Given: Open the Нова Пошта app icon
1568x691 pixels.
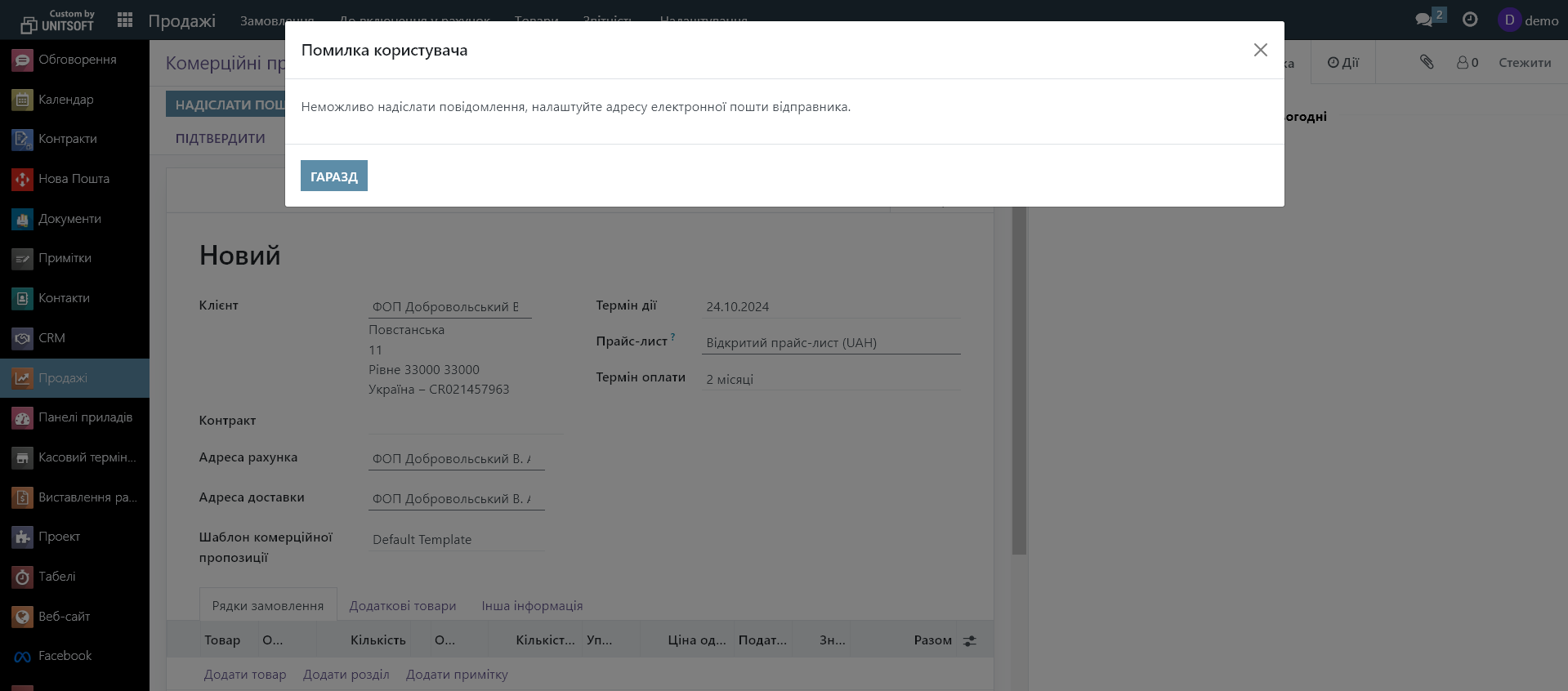Looking at the screenshot, I should [22, 179].
